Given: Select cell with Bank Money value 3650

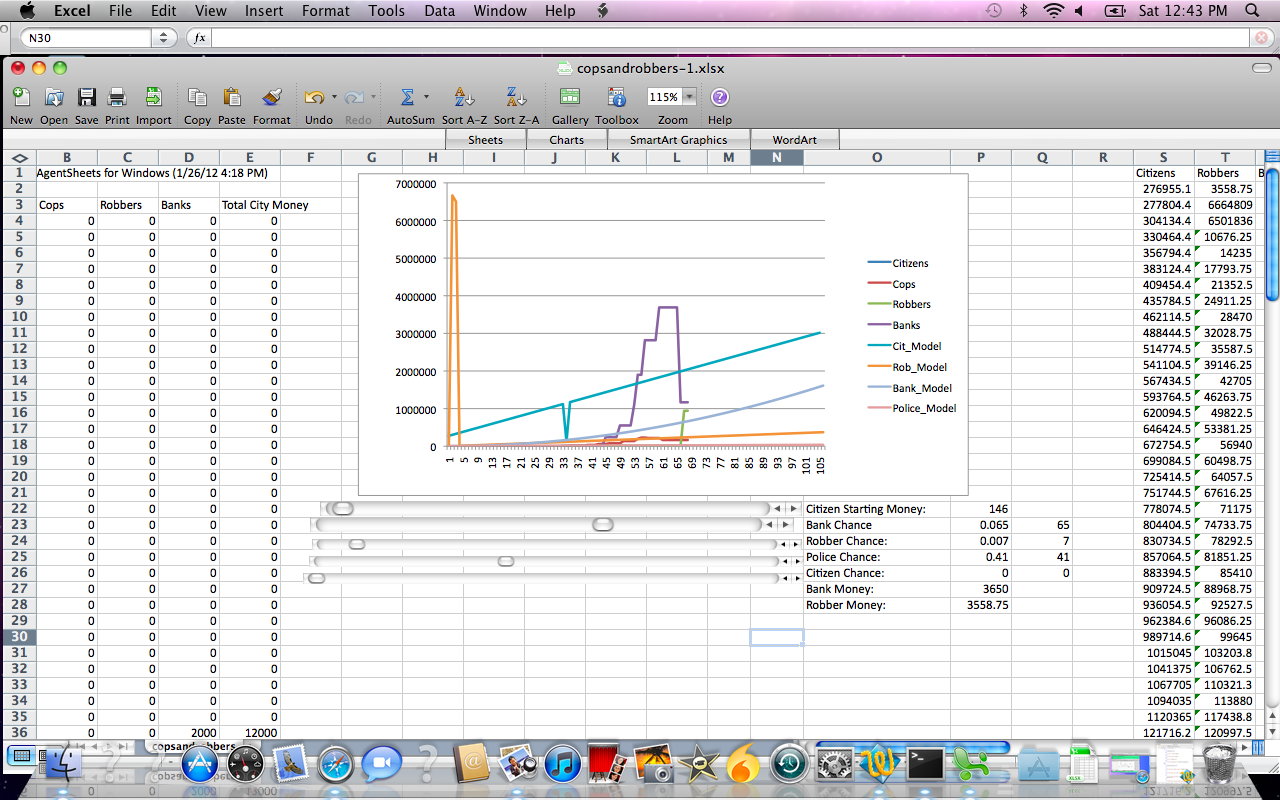Looking at the screenshot, I should coord(980,589).
